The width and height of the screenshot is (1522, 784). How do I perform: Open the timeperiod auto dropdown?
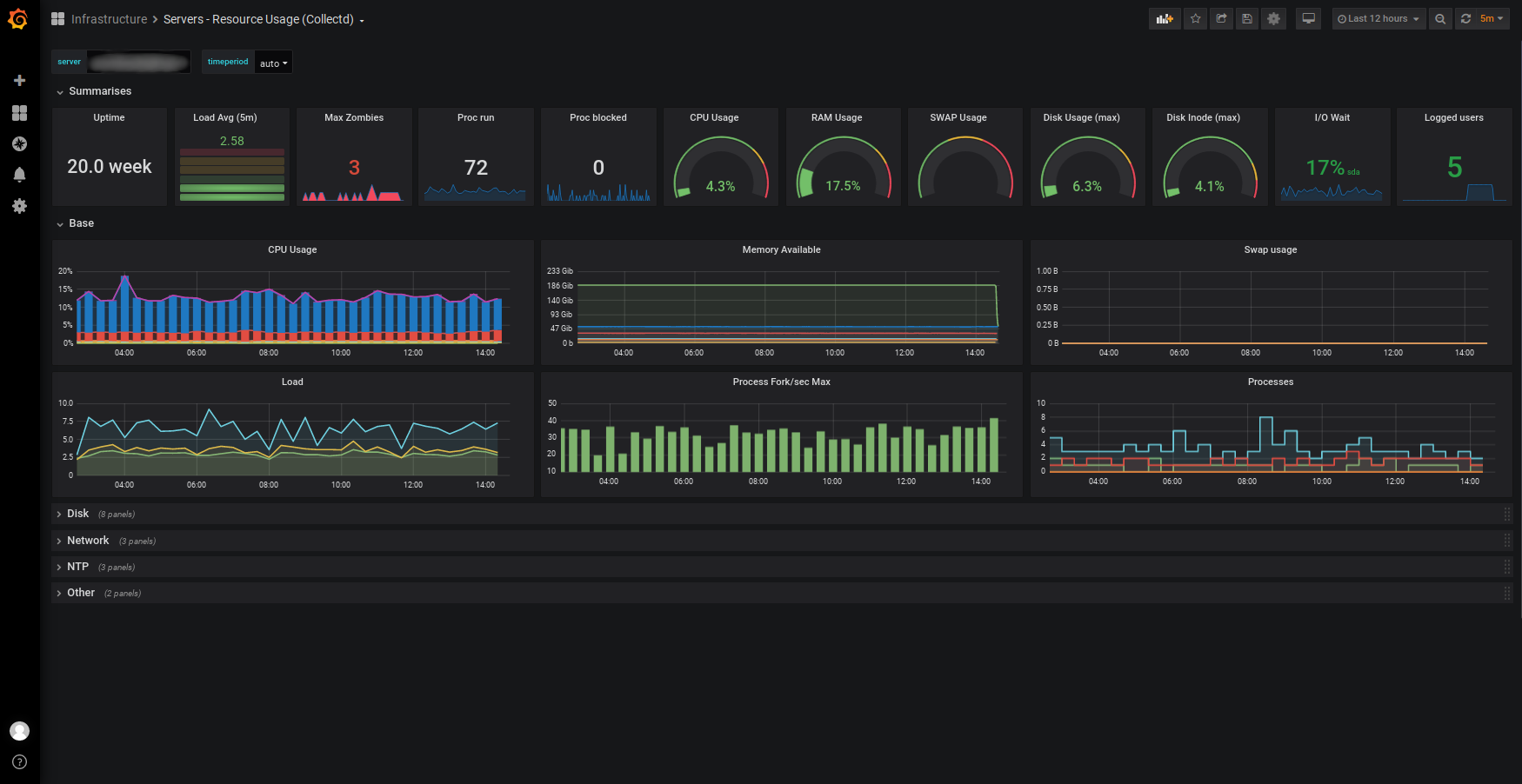[273, 63]
